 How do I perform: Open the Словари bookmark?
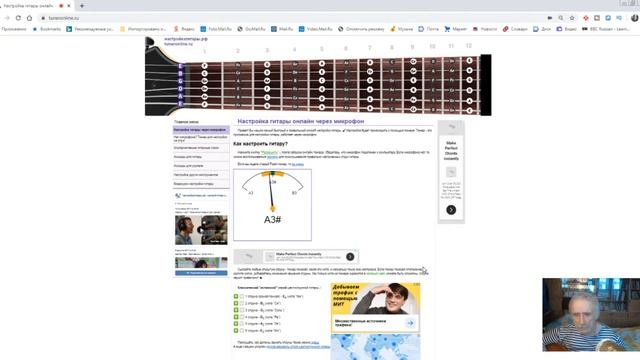[x=515, y=29]
